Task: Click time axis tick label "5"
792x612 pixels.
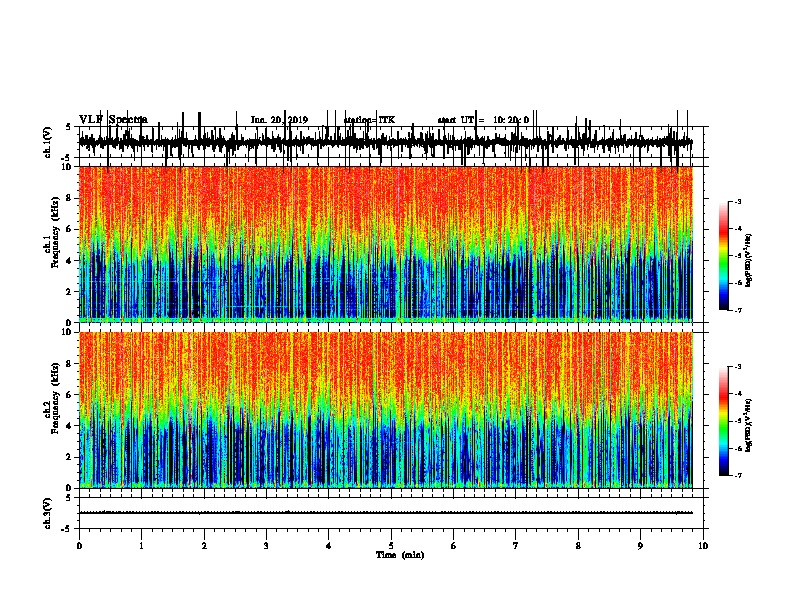Action: [x=391, y=546]
